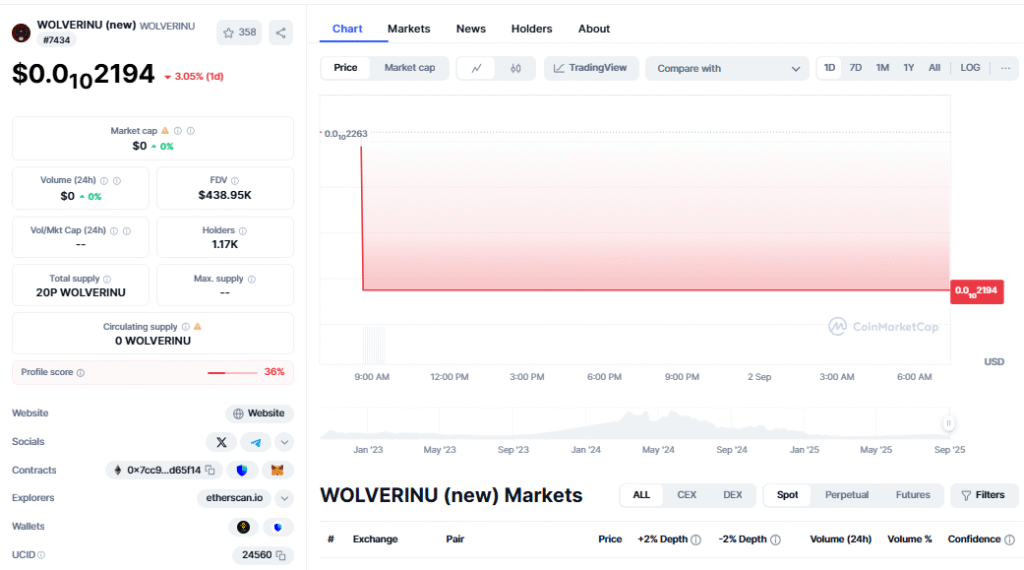Open the project Website link

point(259,413)
